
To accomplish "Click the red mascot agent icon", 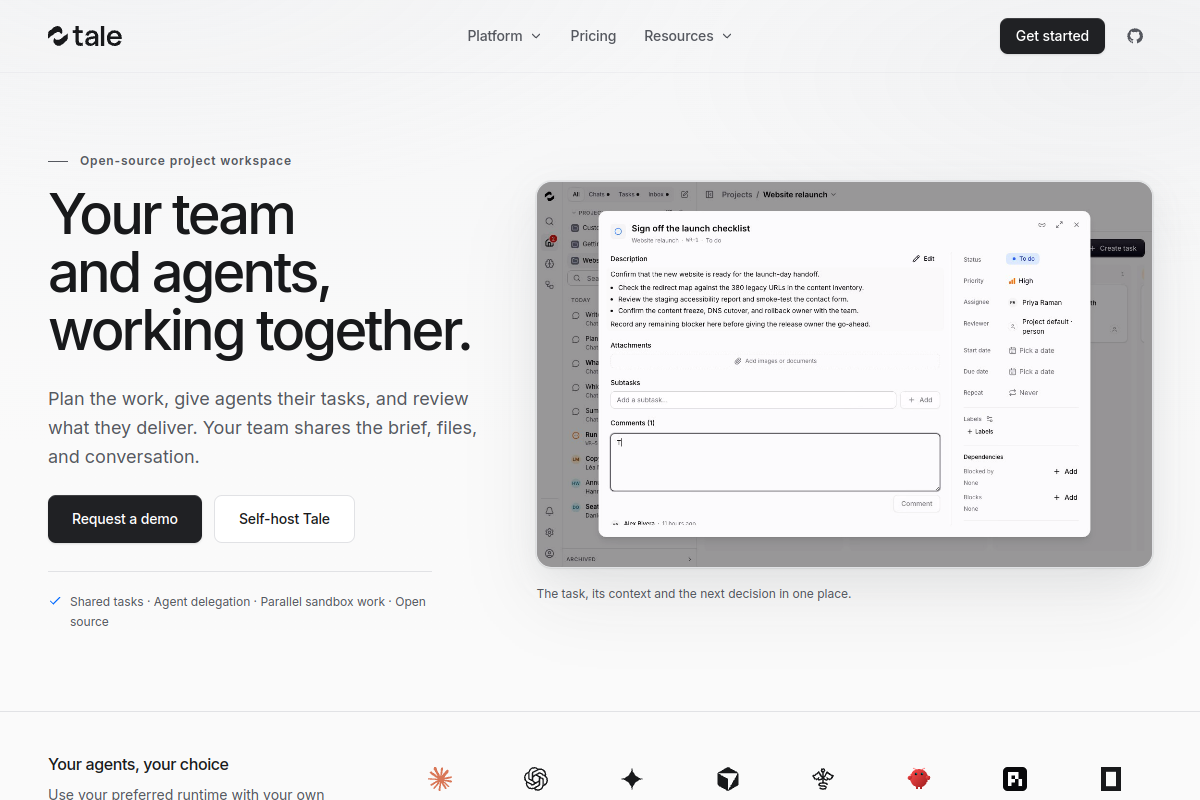I will (x=919, y=779).
